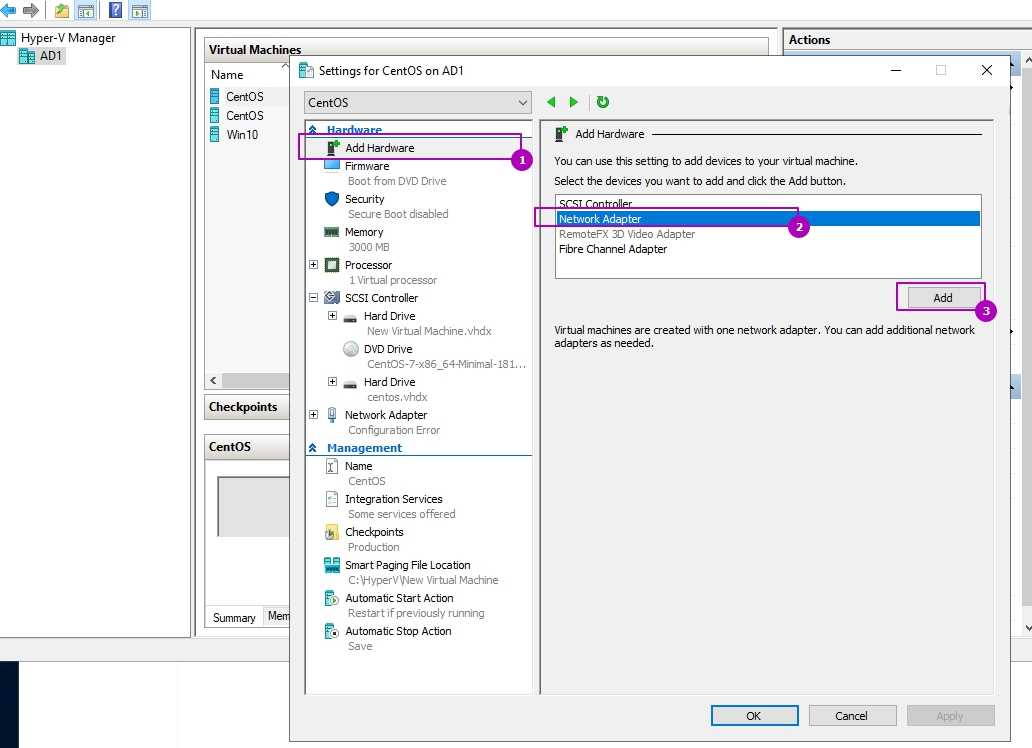Select Fibre Channel Adapter in device list
The image size is (1032, 748).
612,249
